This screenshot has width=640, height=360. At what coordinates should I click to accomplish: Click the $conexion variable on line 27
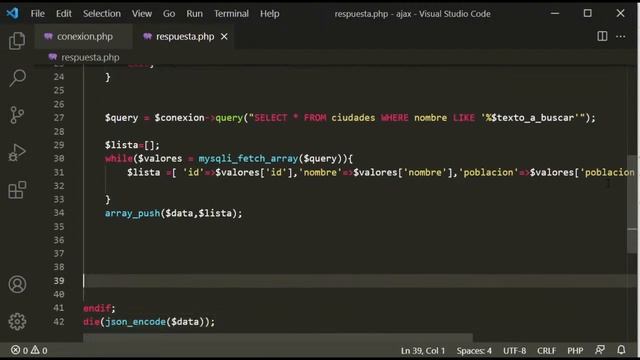click(x=179, y=118)
